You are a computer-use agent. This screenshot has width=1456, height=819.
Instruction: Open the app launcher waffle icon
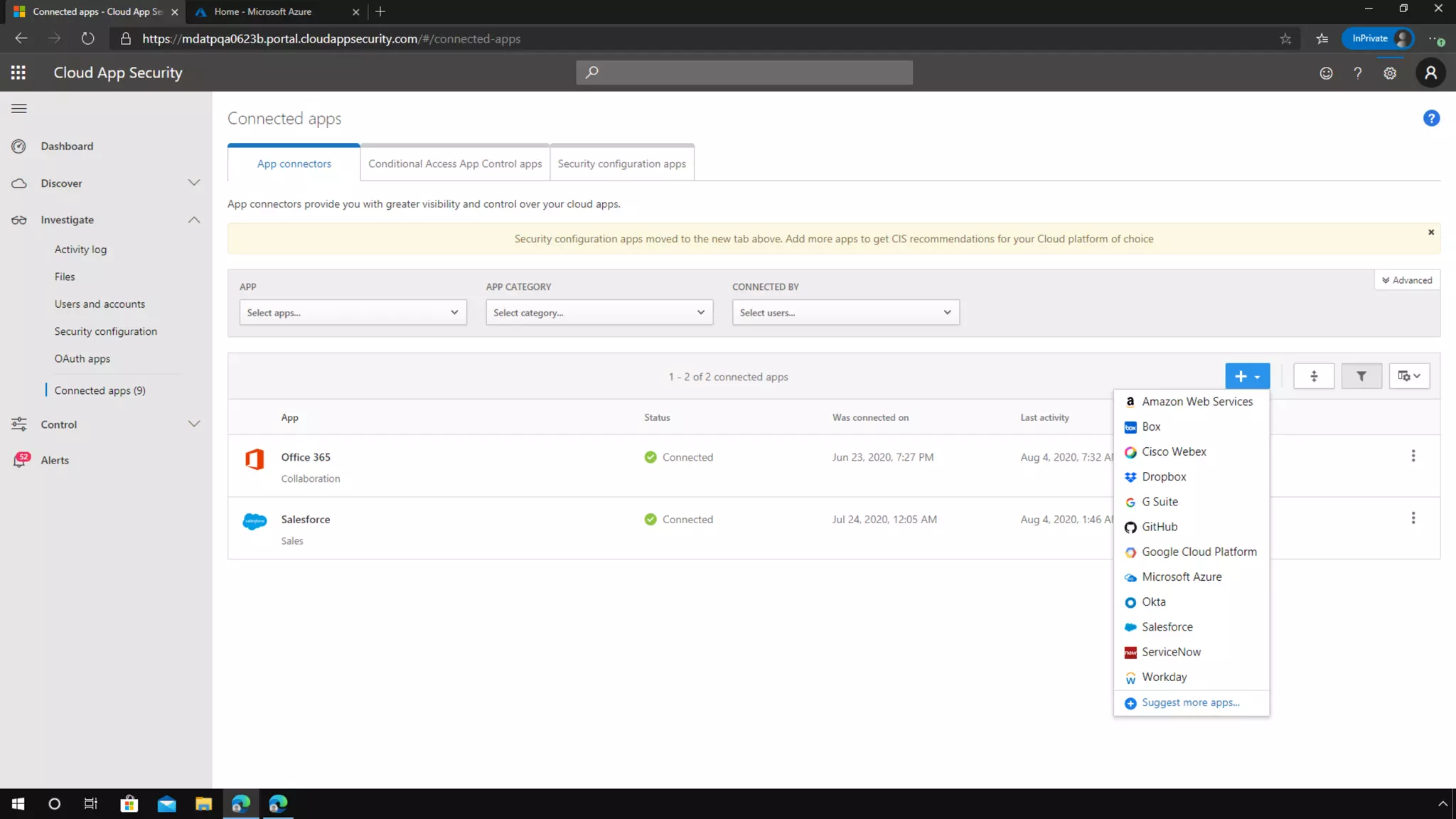click(x=18, y=73)
